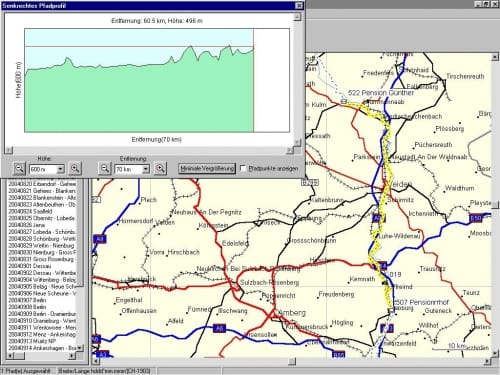The height and width of the screenshot is (375, 500).
Task: Click the Pleystein label on map
Action: (480, 203)
